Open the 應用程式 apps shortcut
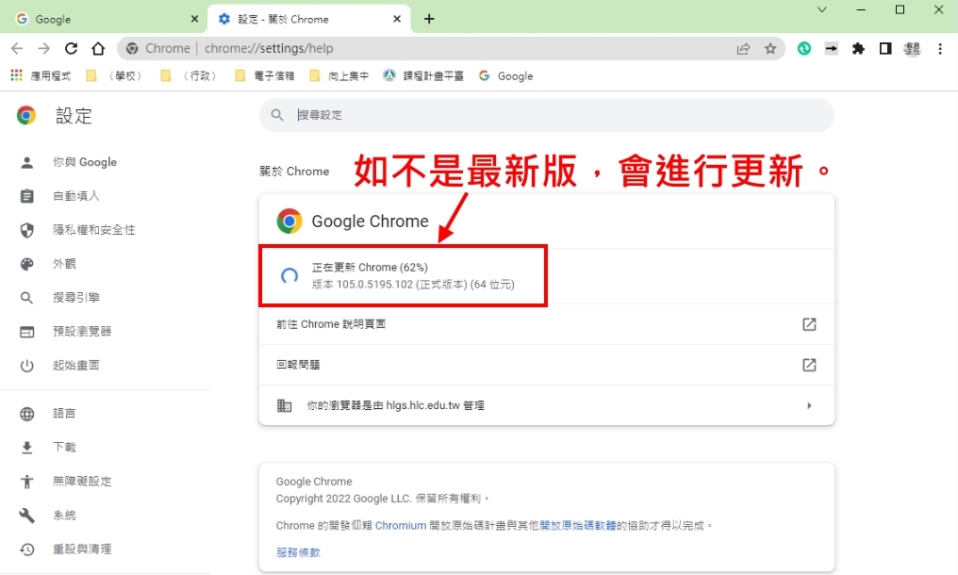The image size is (958, 575). tap(40, 76)
